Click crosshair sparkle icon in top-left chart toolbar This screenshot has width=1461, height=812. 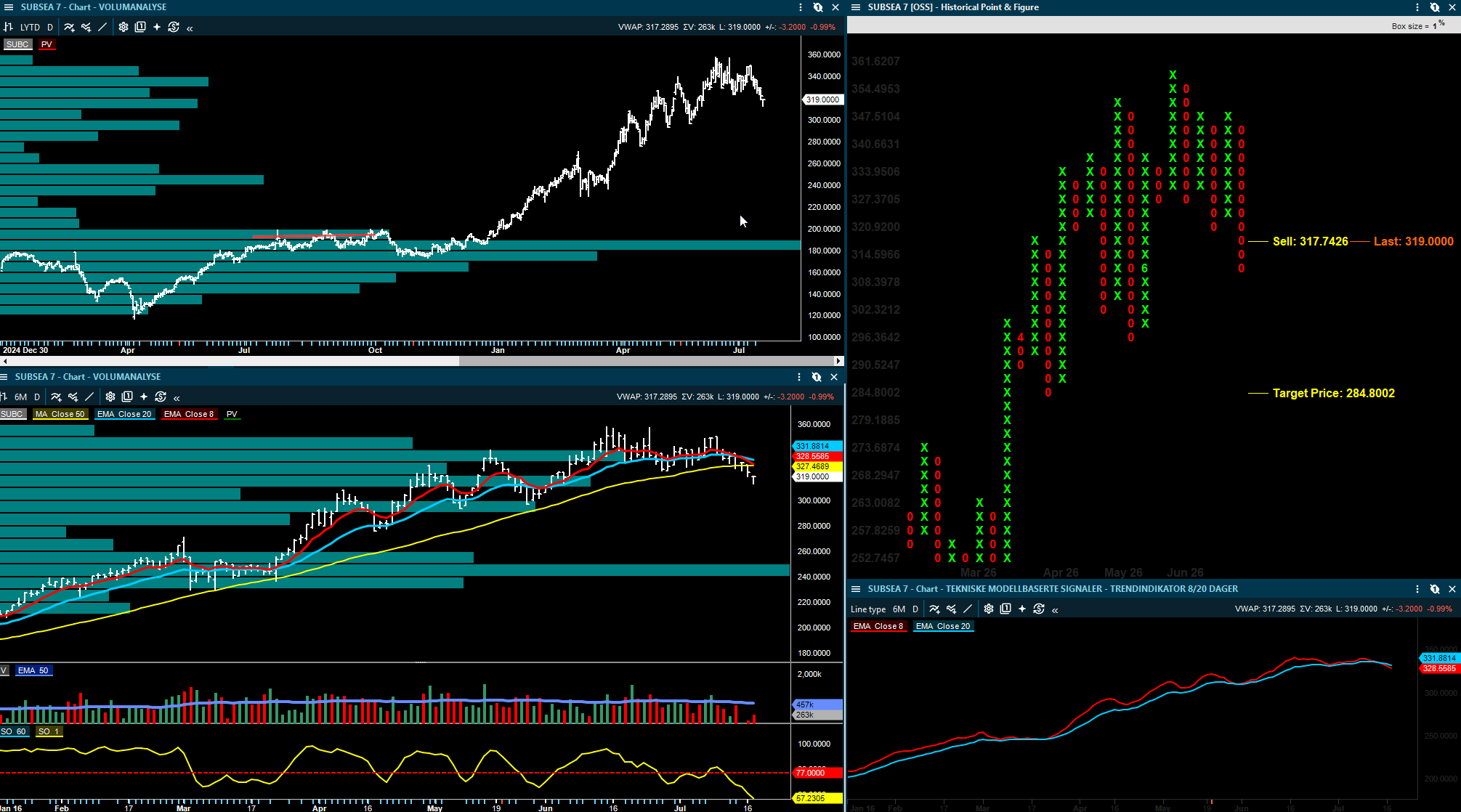[157, 27]
